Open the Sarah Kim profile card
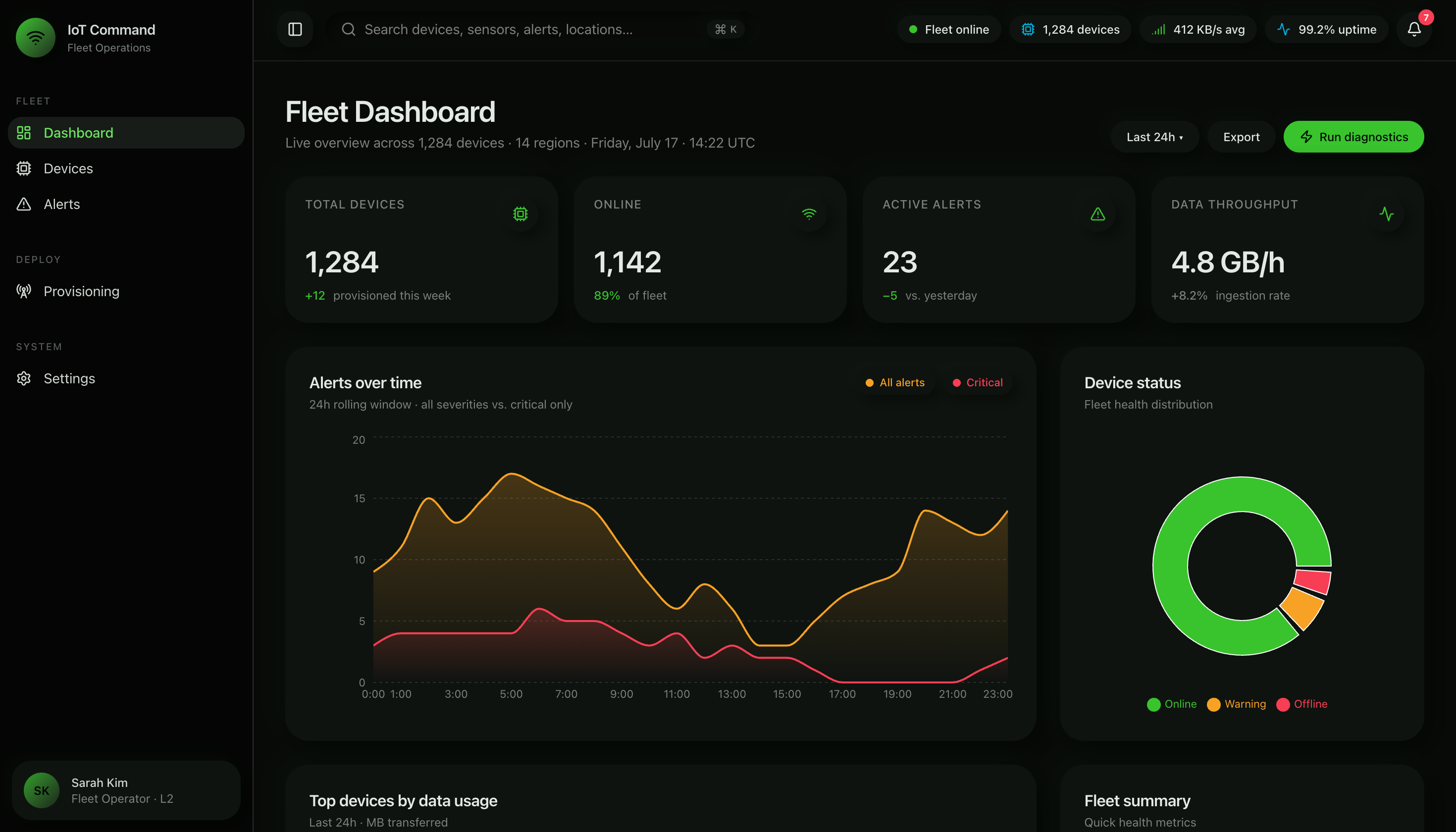The height and width of the screenshot is (832, 1456). point(126,790)
